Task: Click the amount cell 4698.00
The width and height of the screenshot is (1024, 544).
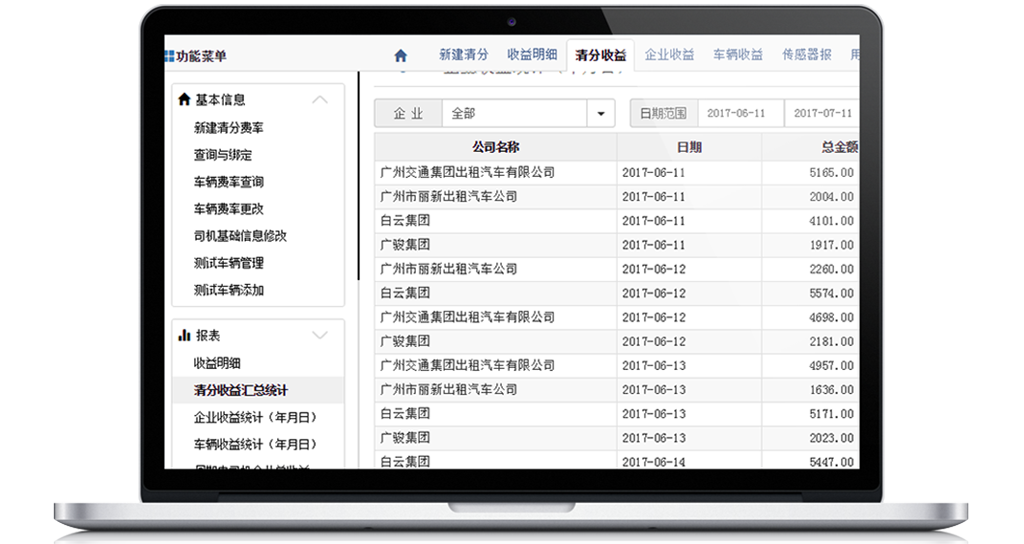Action: coord(831,318)
